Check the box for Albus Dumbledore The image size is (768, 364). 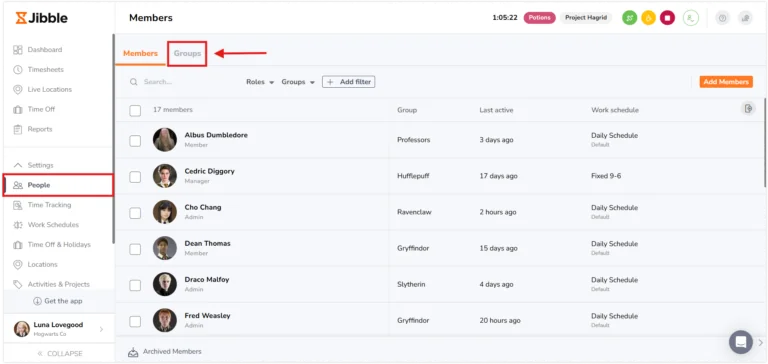[x=135, y=141]
